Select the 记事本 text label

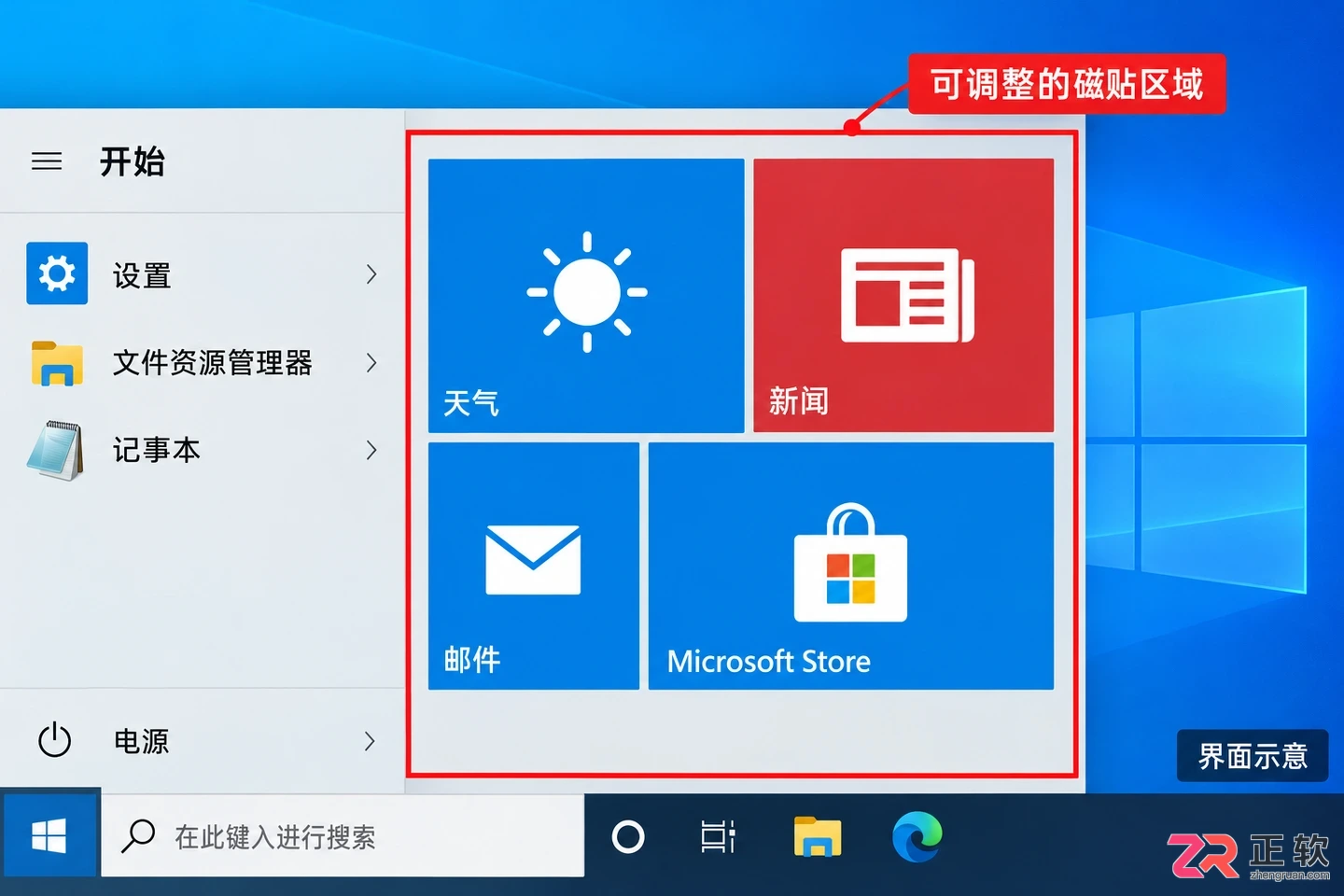[157, 451]
